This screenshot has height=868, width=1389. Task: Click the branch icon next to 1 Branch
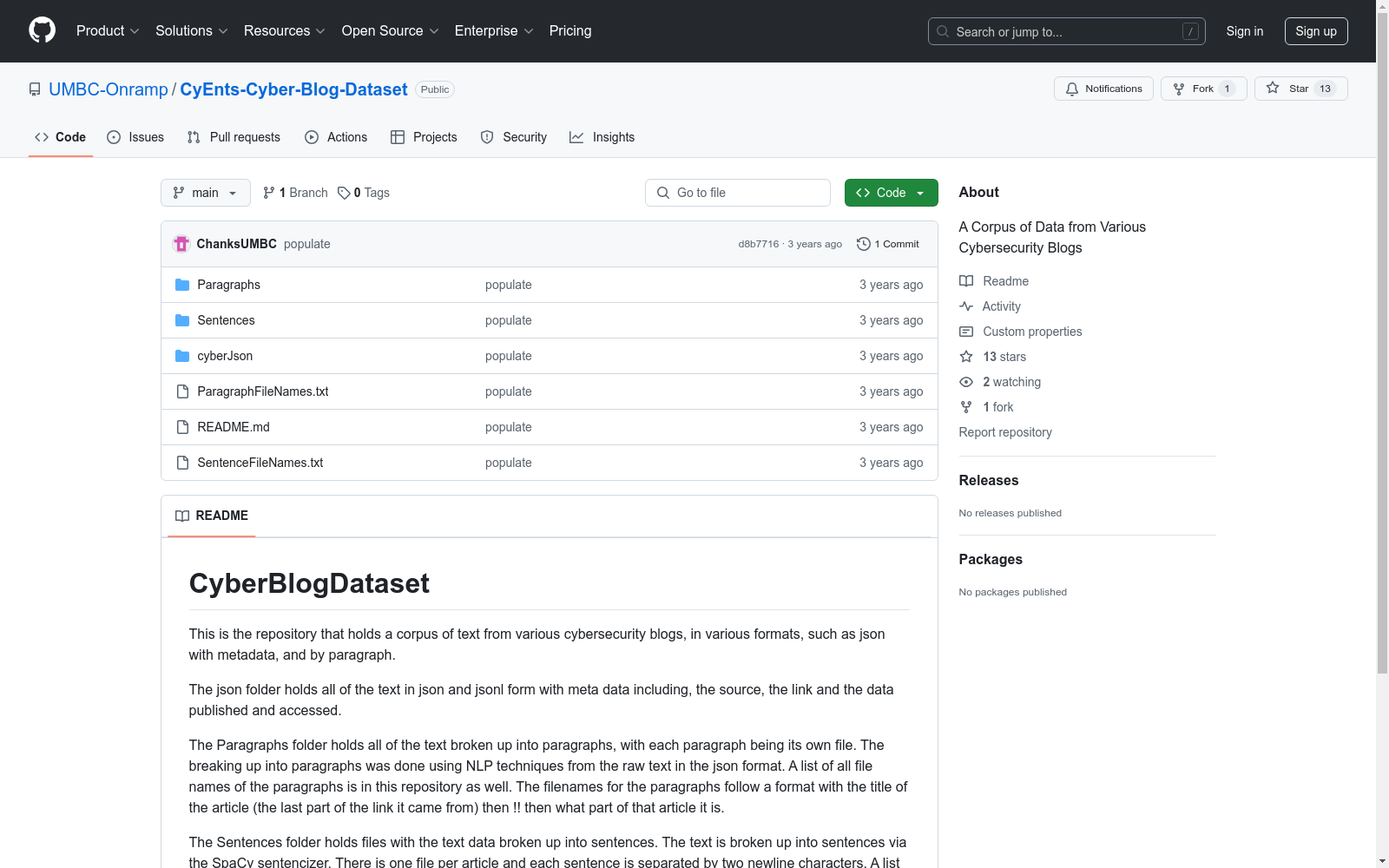click(x=269, y=193)
